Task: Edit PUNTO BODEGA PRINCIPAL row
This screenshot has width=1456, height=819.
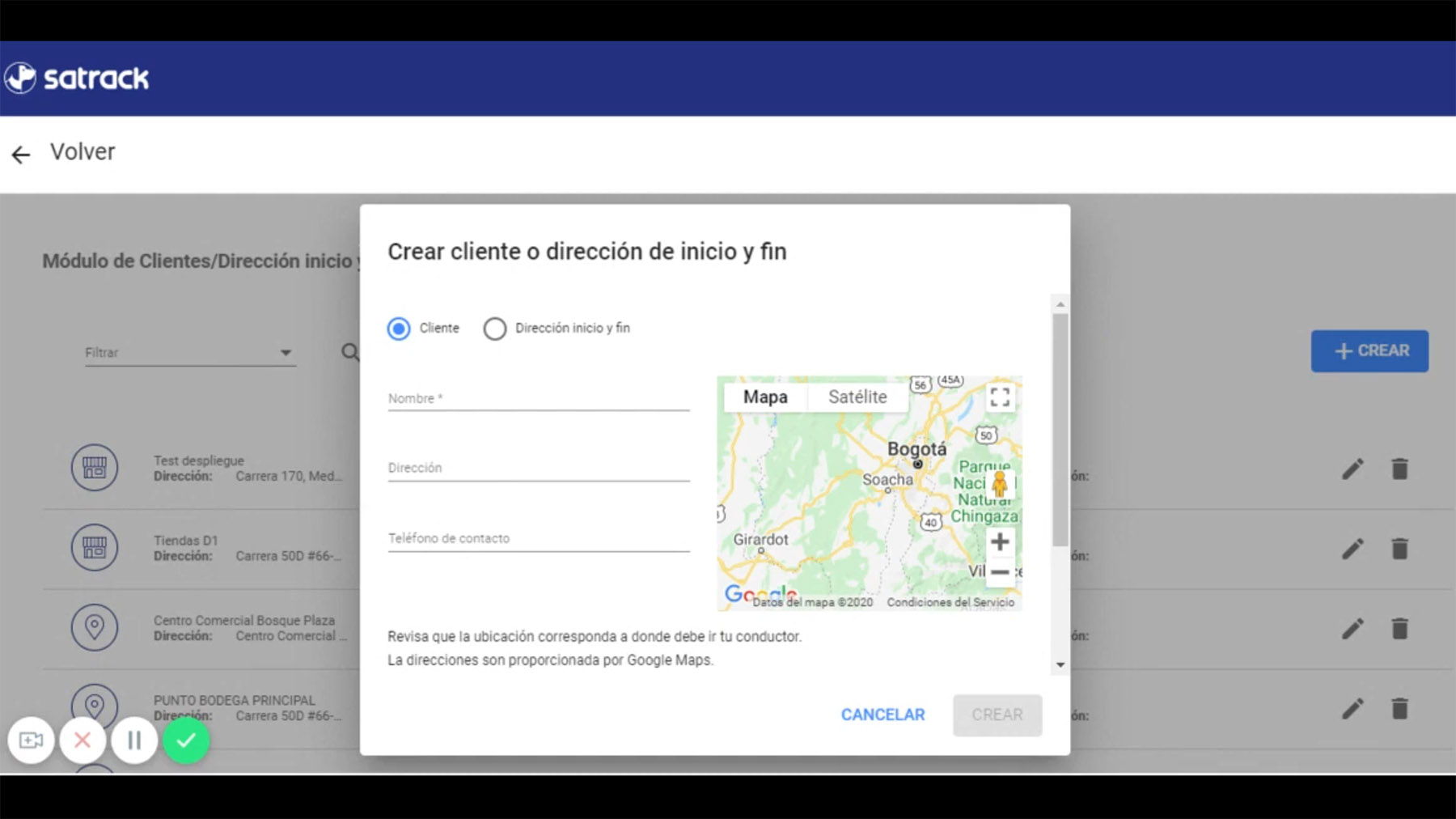Action: point(1352,709)
